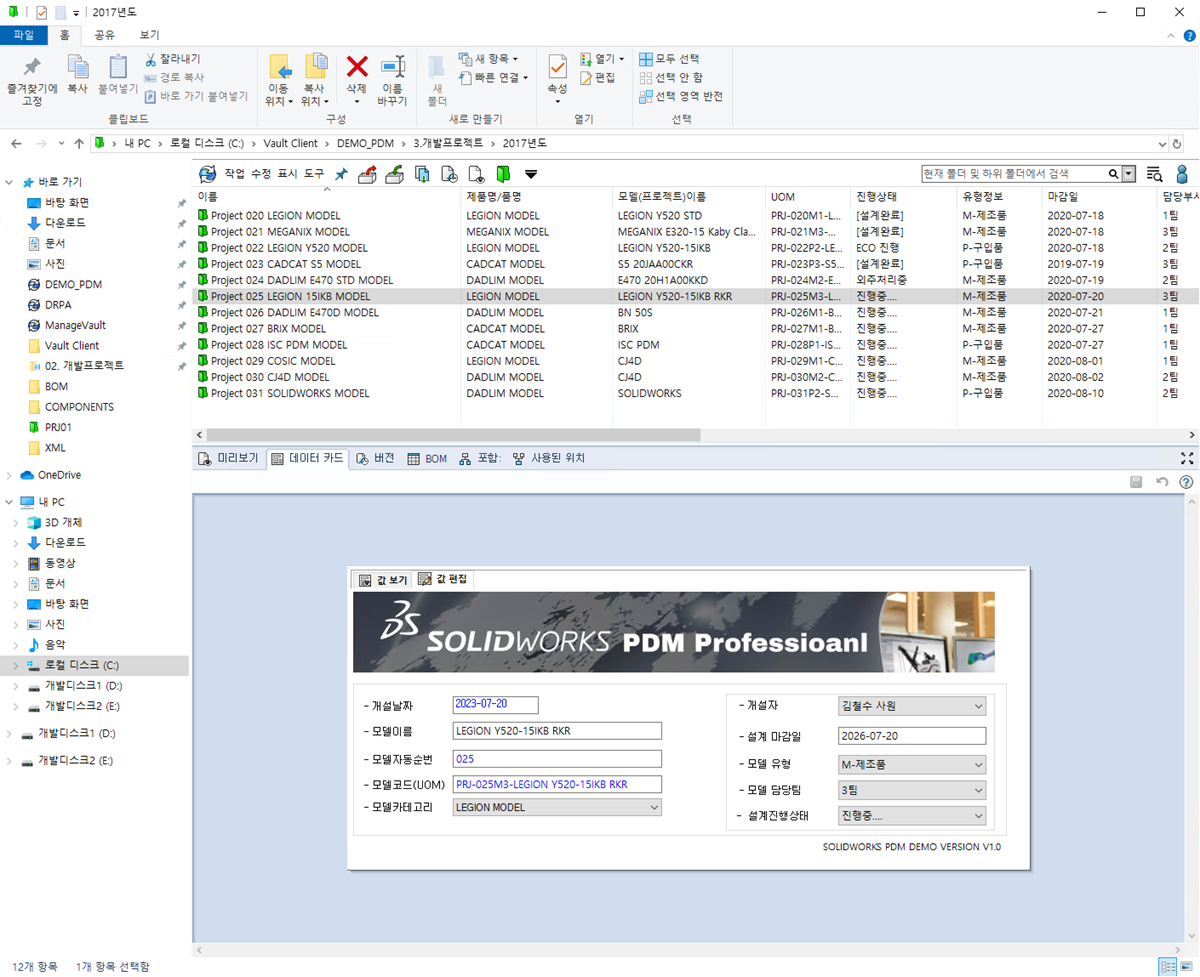The height and width of the screenshot is (977, 1200).
Task: Collapse the 내 PC tree node
Action: point(10,502)
